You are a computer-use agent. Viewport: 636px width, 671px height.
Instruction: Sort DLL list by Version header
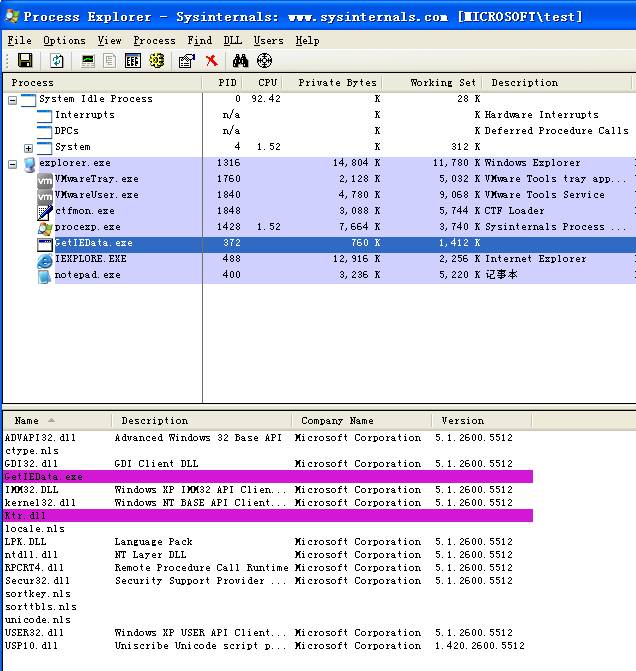tap(481, 421)
